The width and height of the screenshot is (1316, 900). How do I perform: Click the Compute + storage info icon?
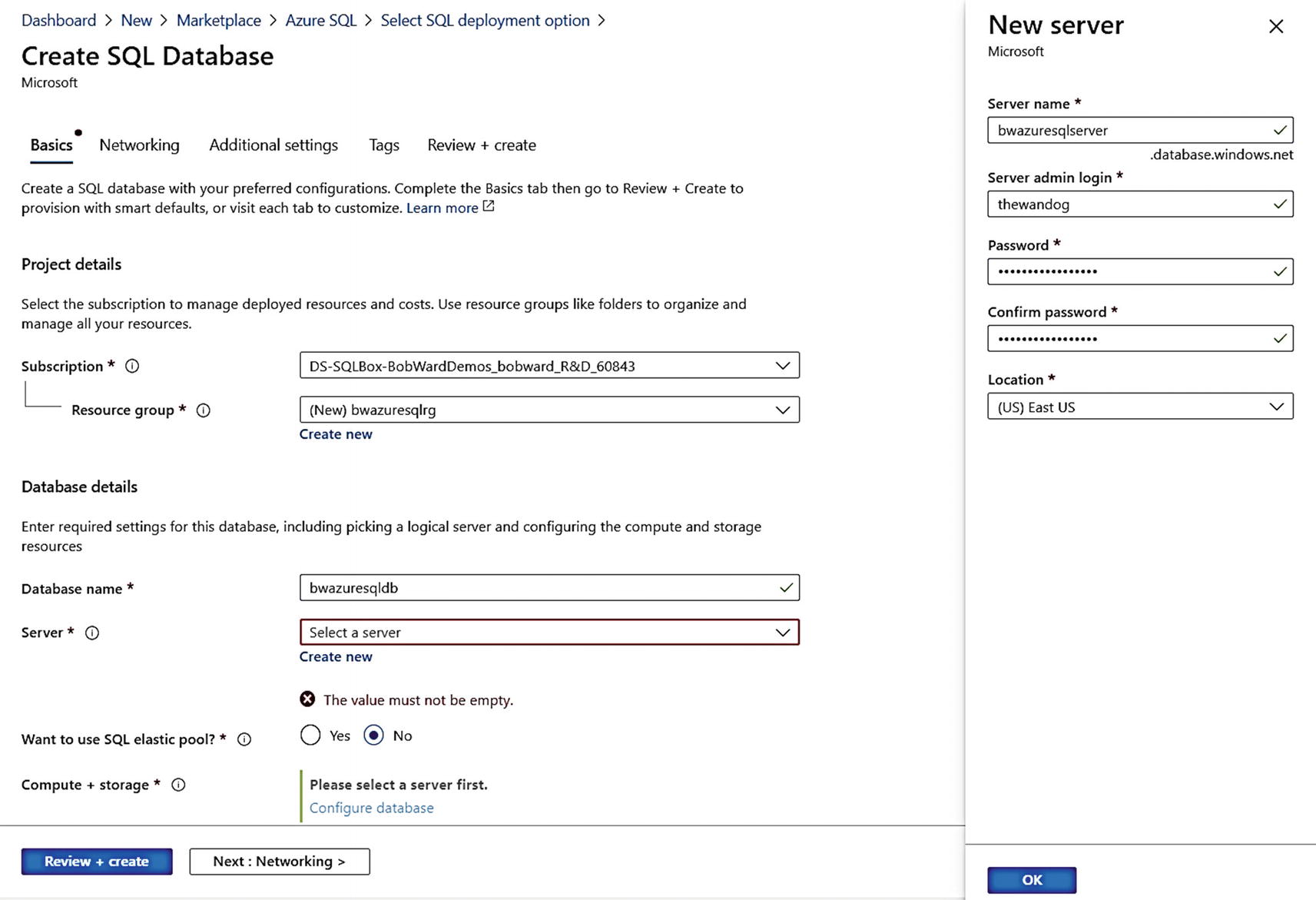click(178, 785)
